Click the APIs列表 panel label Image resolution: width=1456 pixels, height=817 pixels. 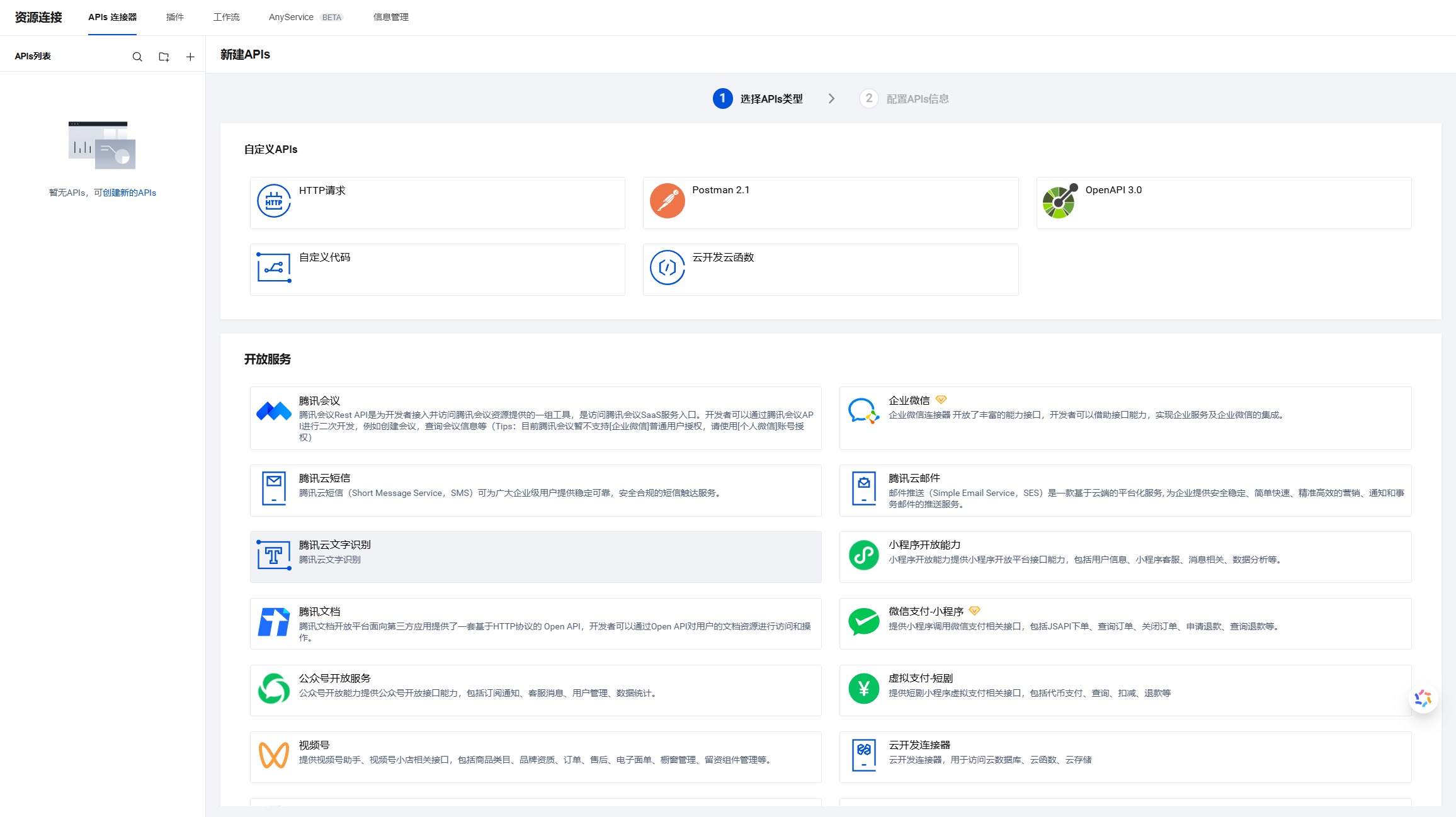click(x=33, y=56)
